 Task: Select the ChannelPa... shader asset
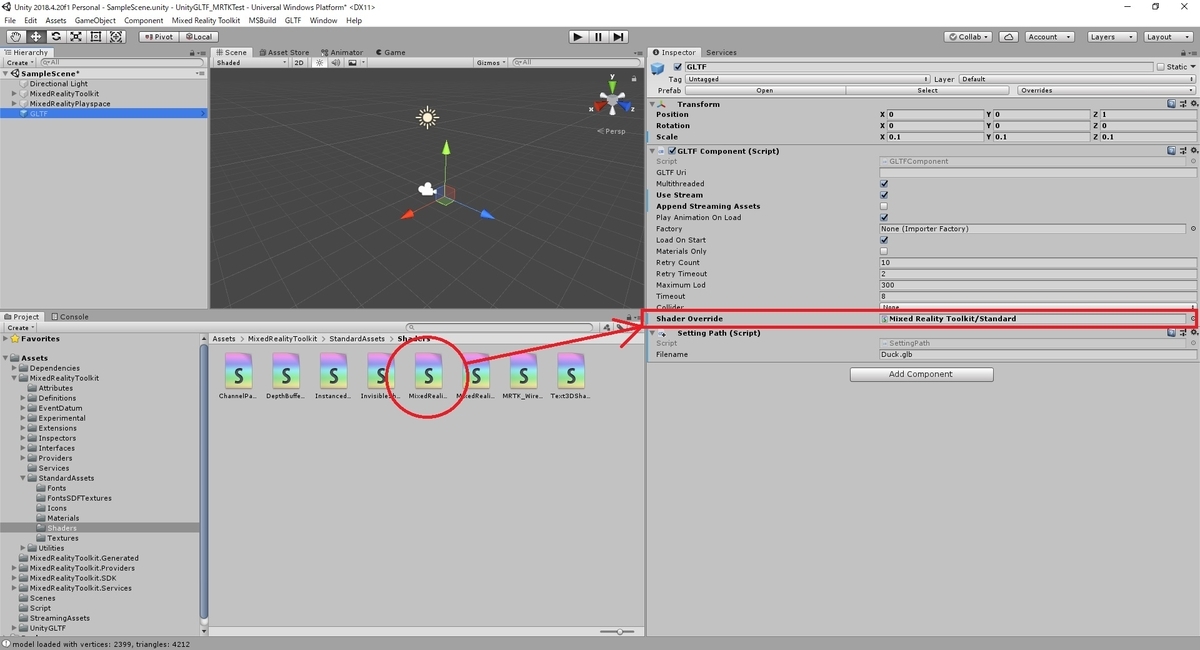(238, 376)
